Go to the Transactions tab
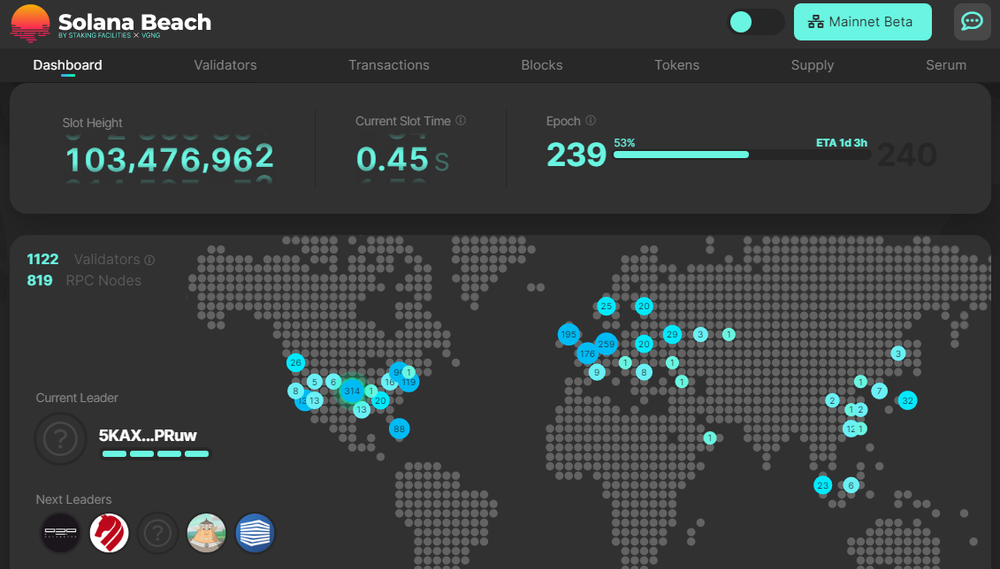 388,65
